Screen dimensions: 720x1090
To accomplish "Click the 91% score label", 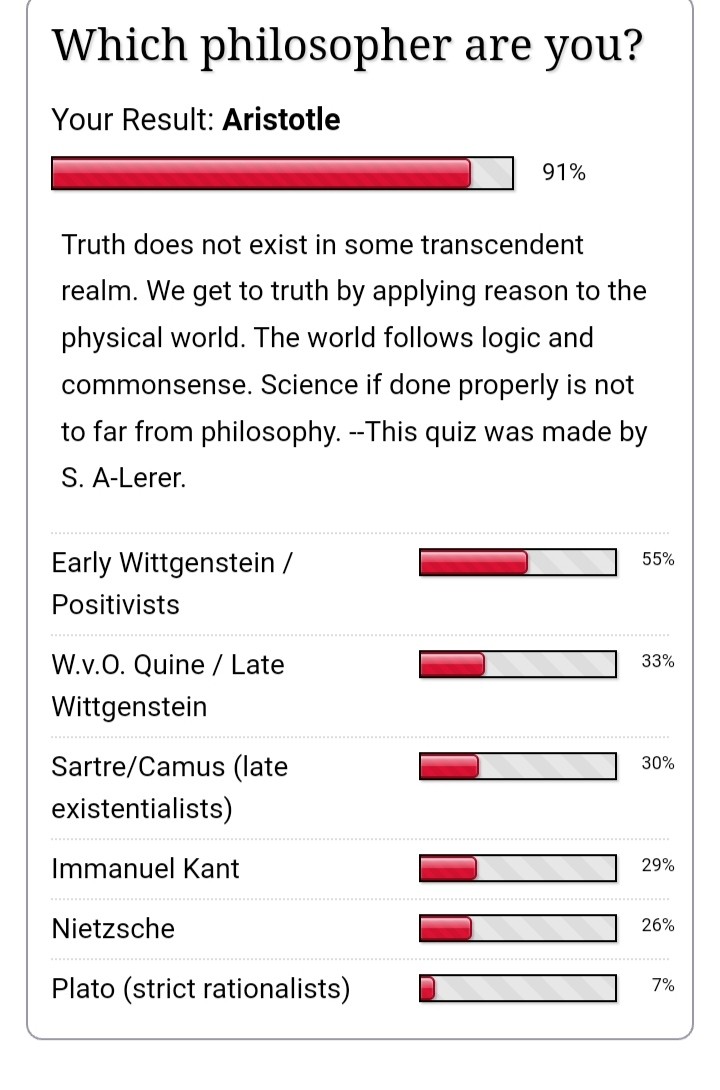I will pos(563,173).
